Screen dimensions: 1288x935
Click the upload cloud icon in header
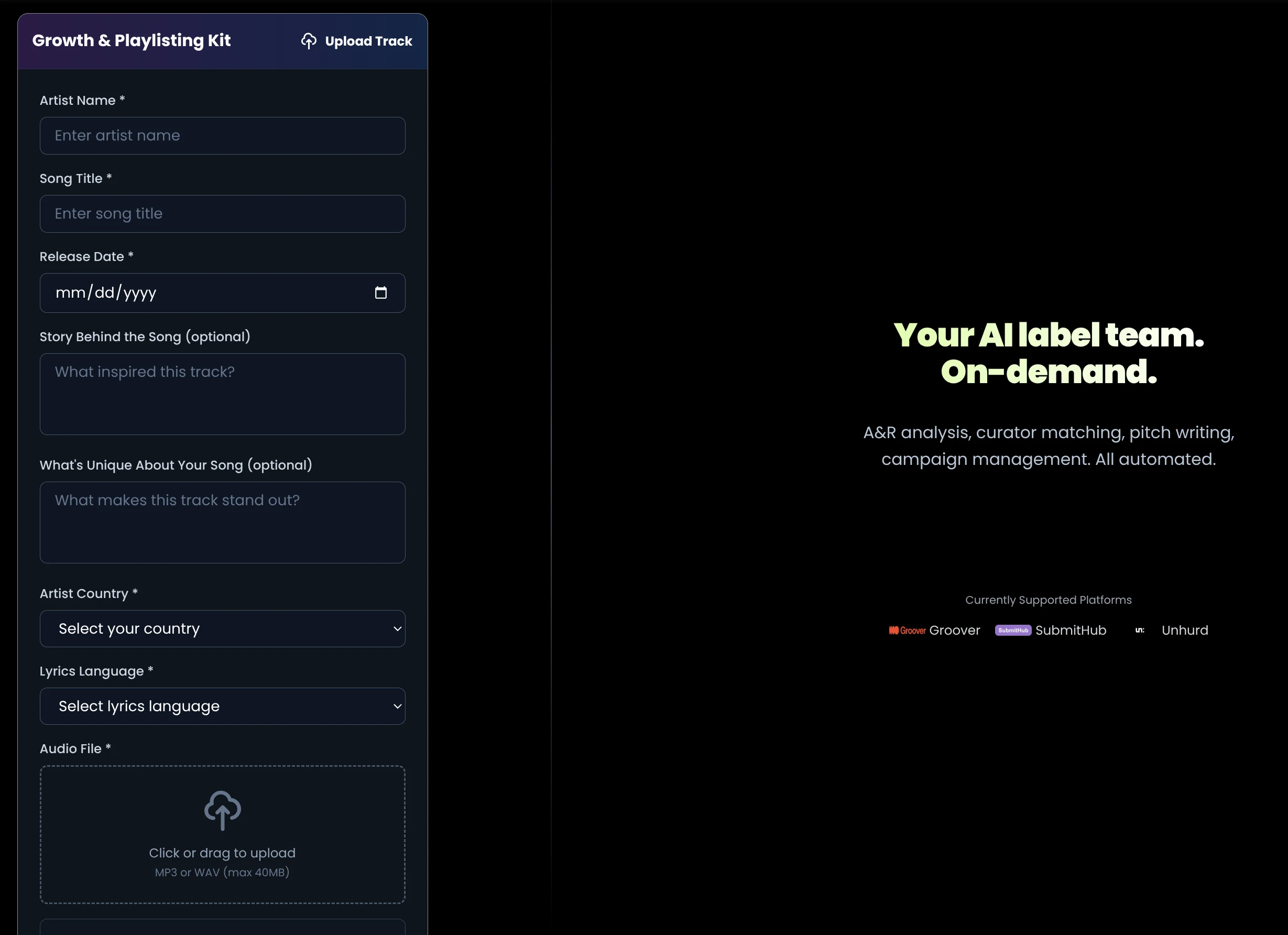(x=308, y=41)
